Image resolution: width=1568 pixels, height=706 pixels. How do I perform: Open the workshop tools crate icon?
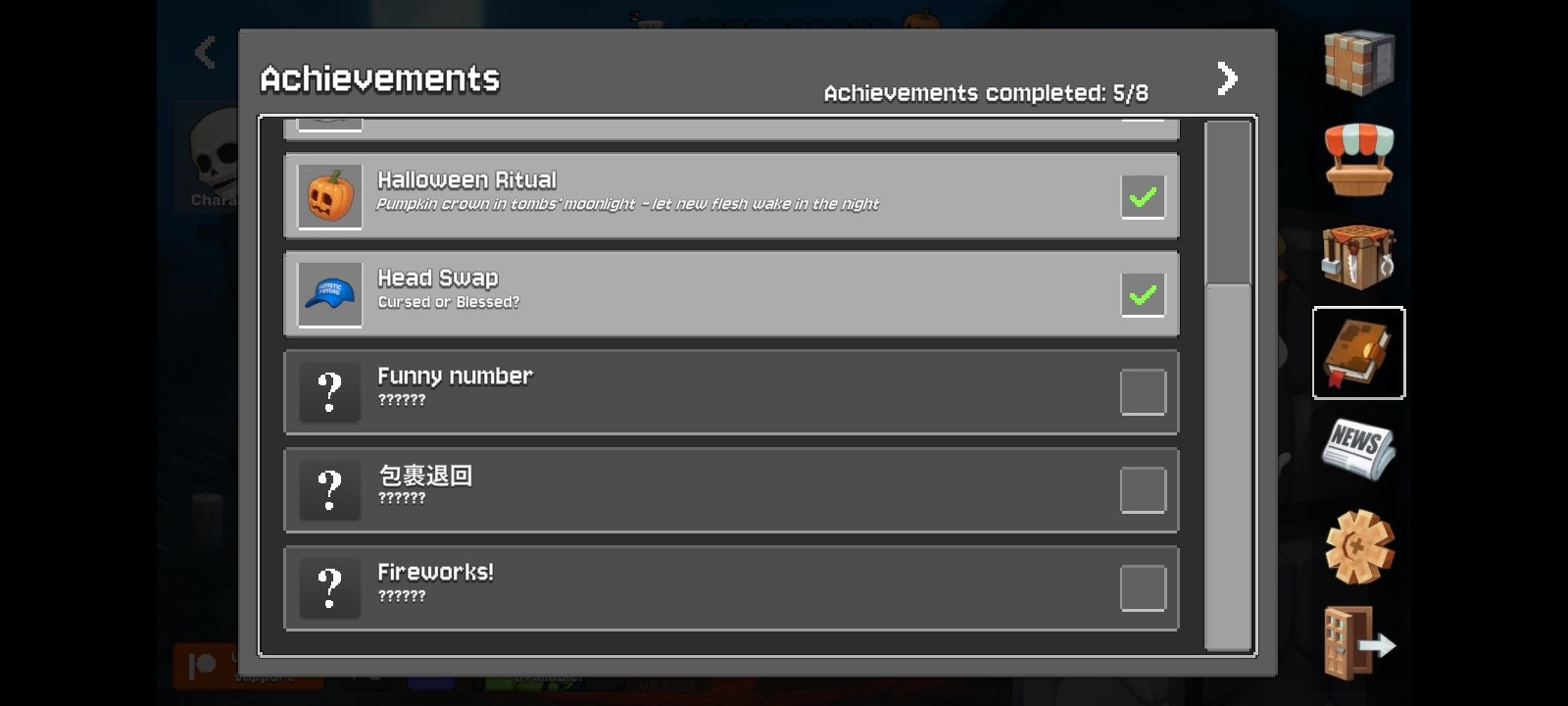pyautogui.click(x=1359, y=256)
